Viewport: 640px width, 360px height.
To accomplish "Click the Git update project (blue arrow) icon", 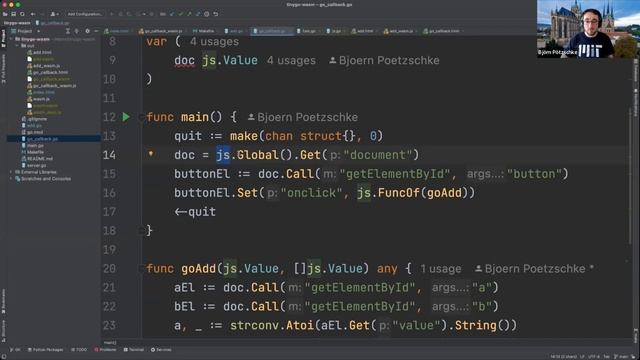I will (x=171, y=14).
